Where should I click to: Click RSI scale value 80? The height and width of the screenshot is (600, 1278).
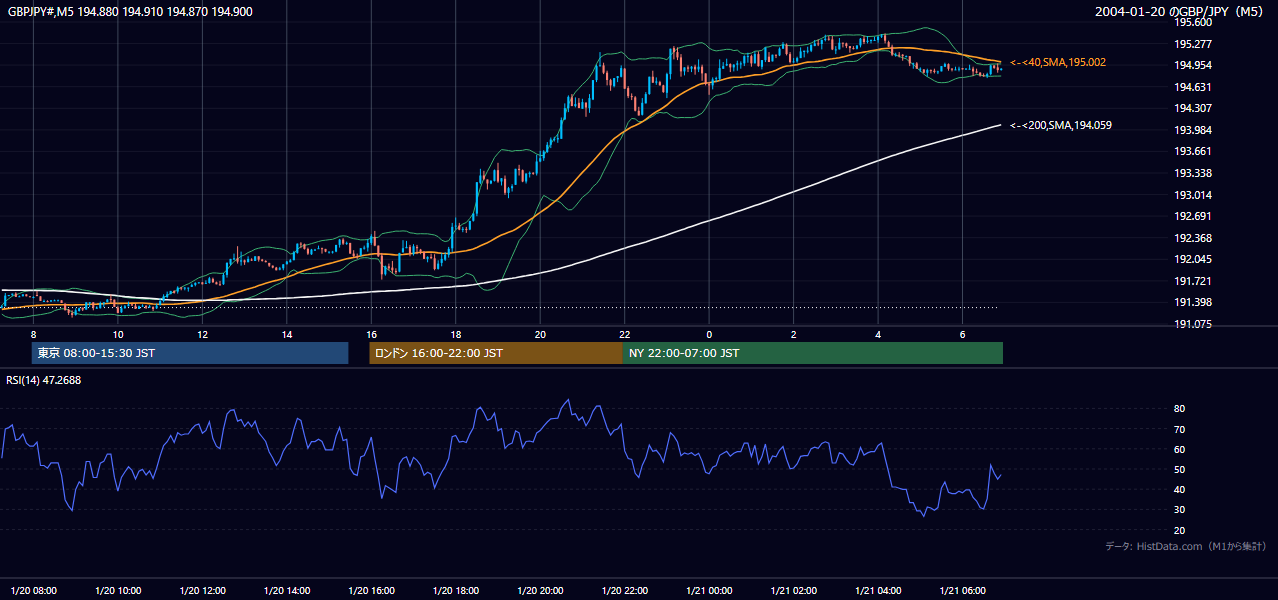coord(1179,409)
